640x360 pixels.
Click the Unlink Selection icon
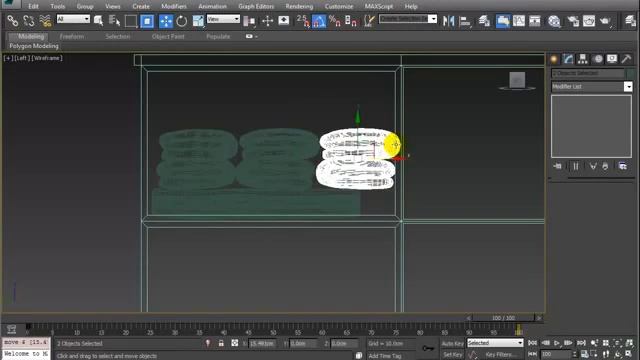[x=29, y=20]
